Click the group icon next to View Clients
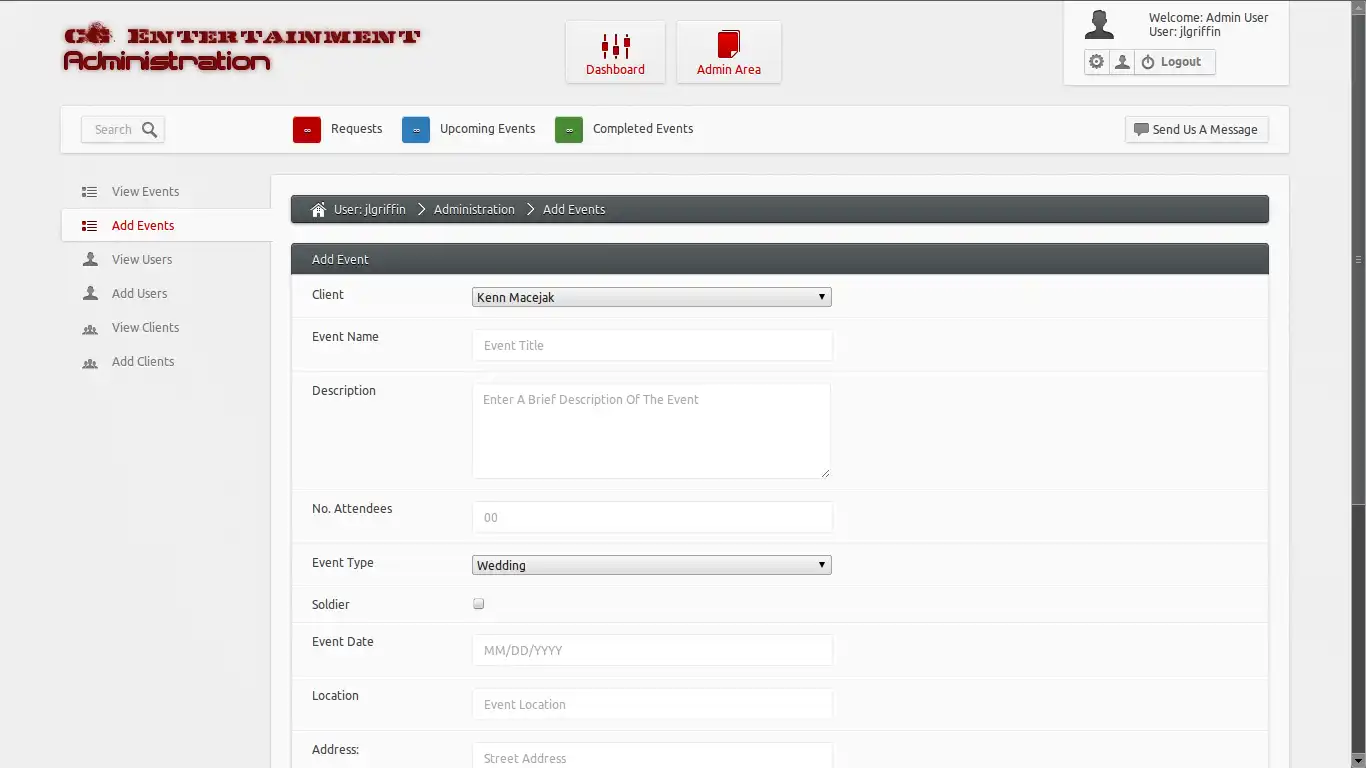The image size is (1366, 768). click(x=90, y=328)
